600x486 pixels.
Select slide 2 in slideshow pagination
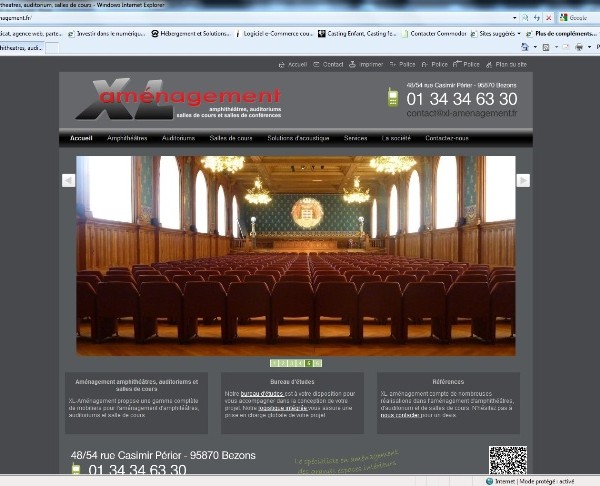[x=283, y=363]
